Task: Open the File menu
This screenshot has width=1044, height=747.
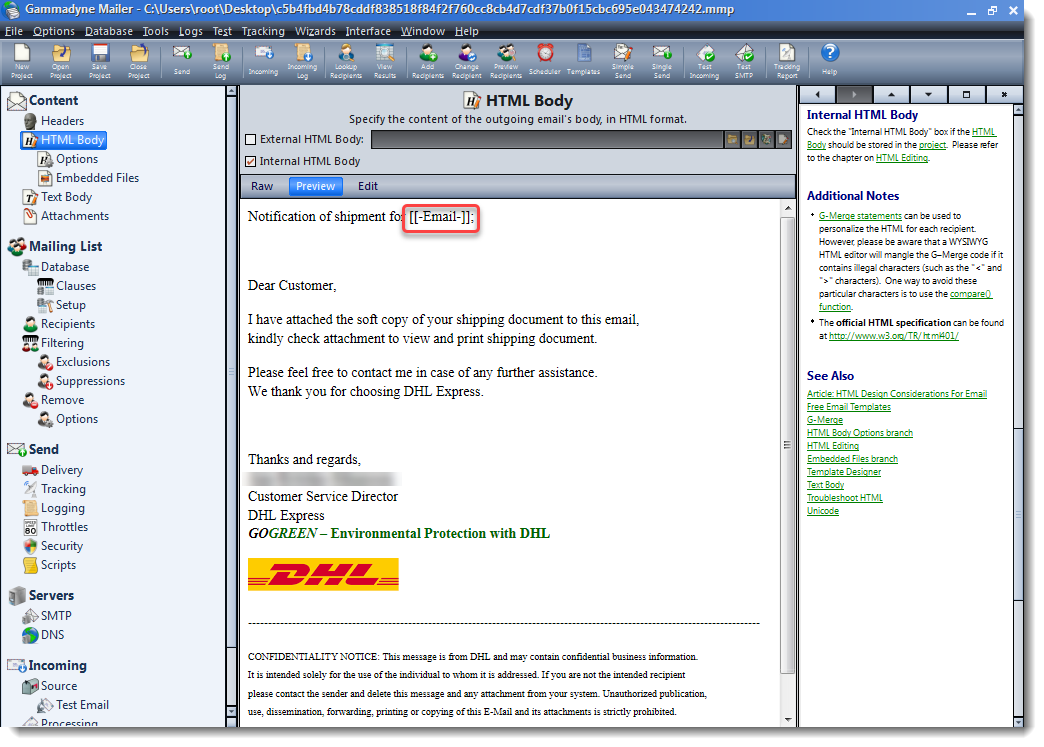Action: coord(13,31)
